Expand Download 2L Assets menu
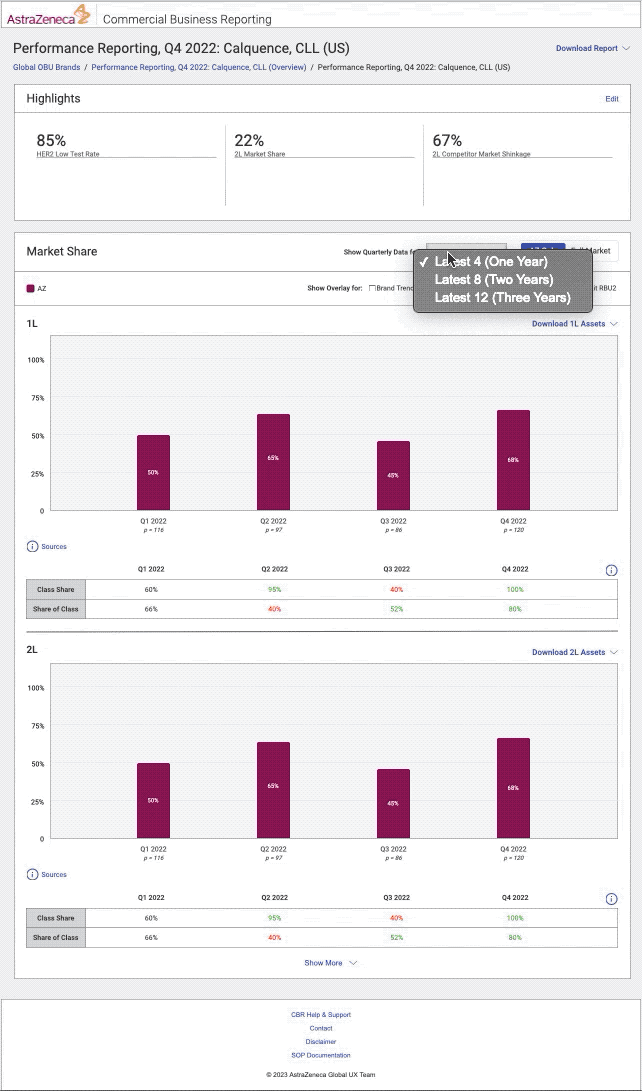The height and width of the screenshot is (1091, 642). coord(575,652)
